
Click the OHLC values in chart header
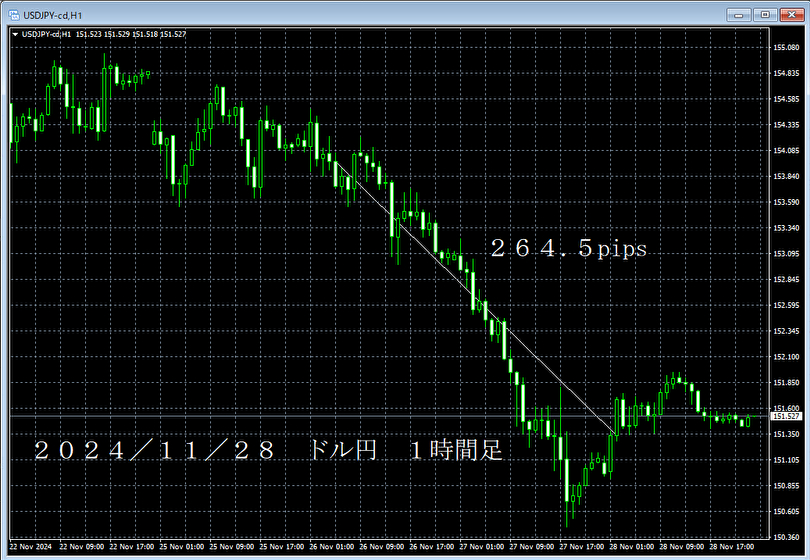point(131,35)
